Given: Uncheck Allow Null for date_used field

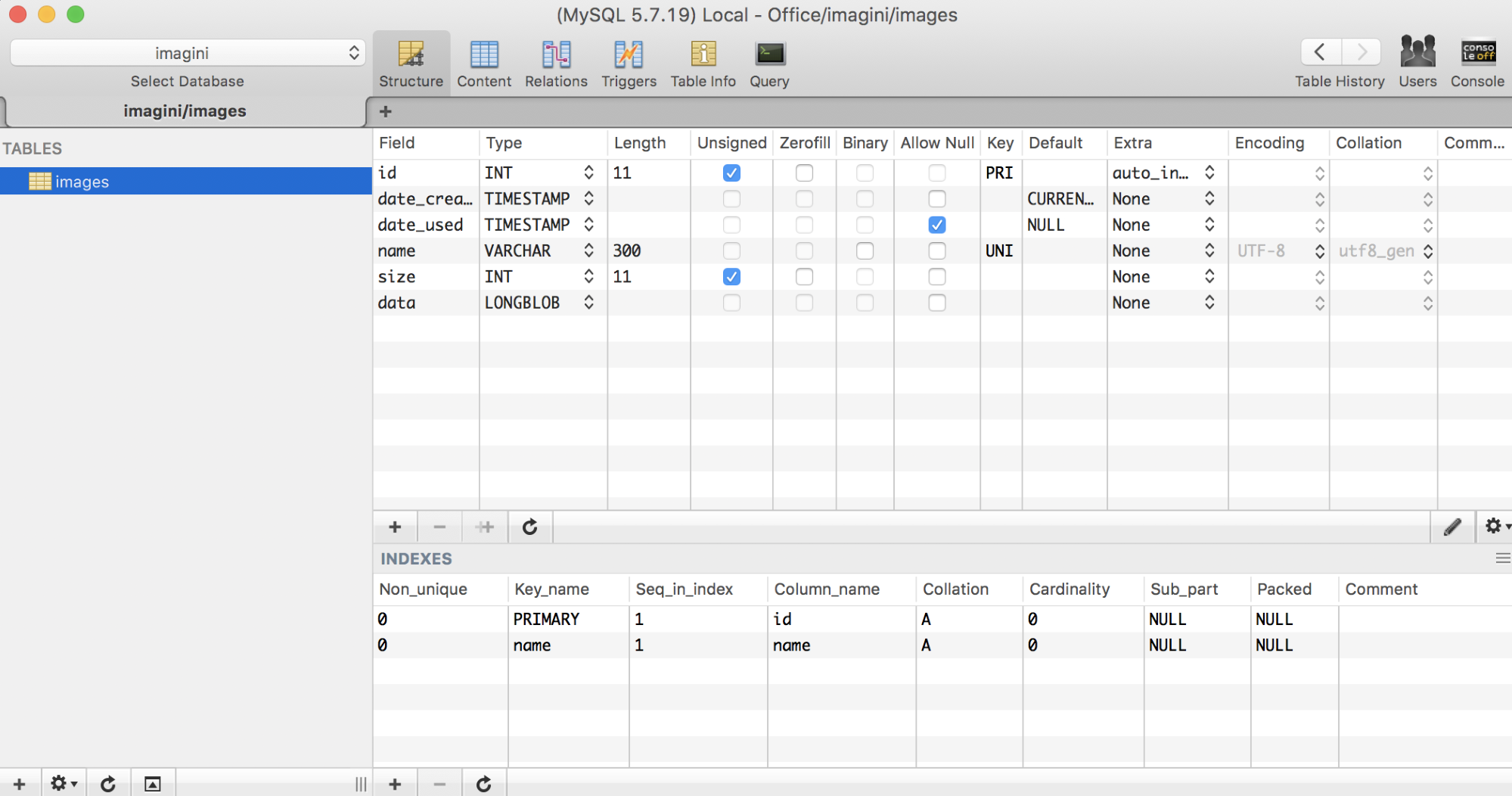Looking at the screenshot, I should click(937, 225).
